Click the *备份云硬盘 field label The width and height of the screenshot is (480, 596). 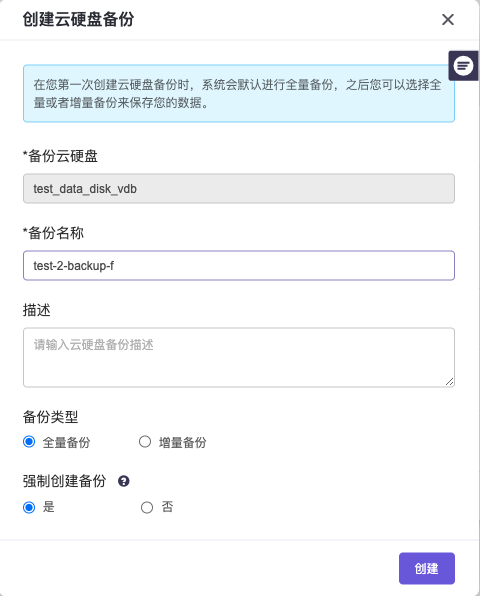pos(60,156)
